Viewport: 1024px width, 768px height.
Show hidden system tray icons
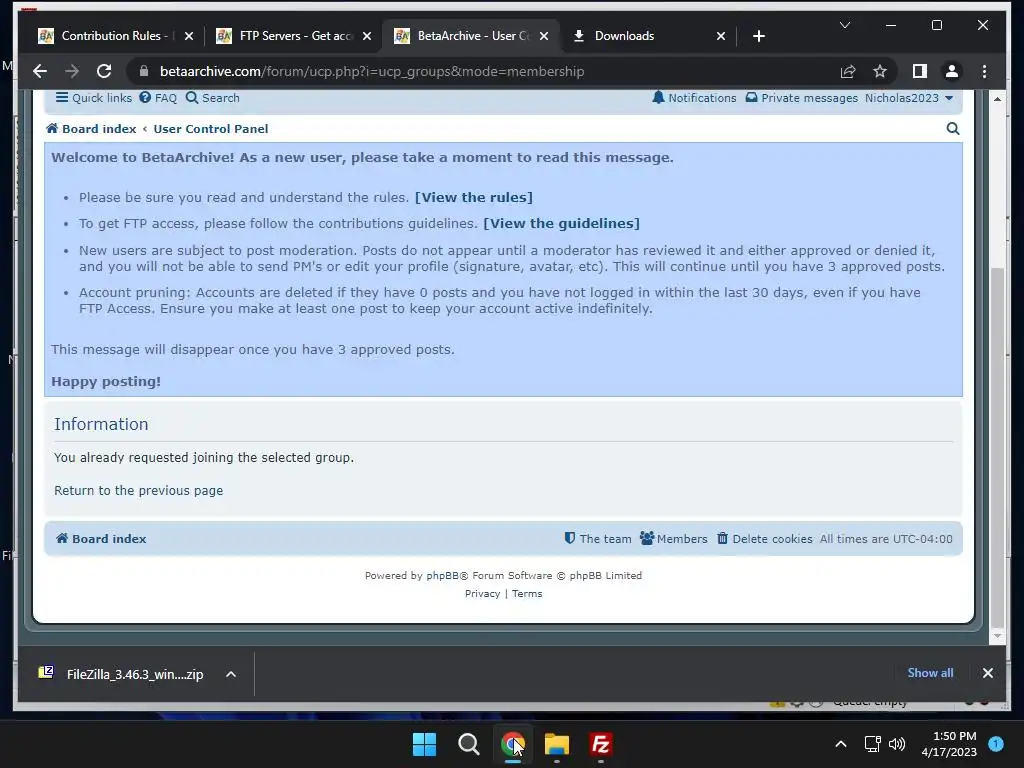click(840, 744)
